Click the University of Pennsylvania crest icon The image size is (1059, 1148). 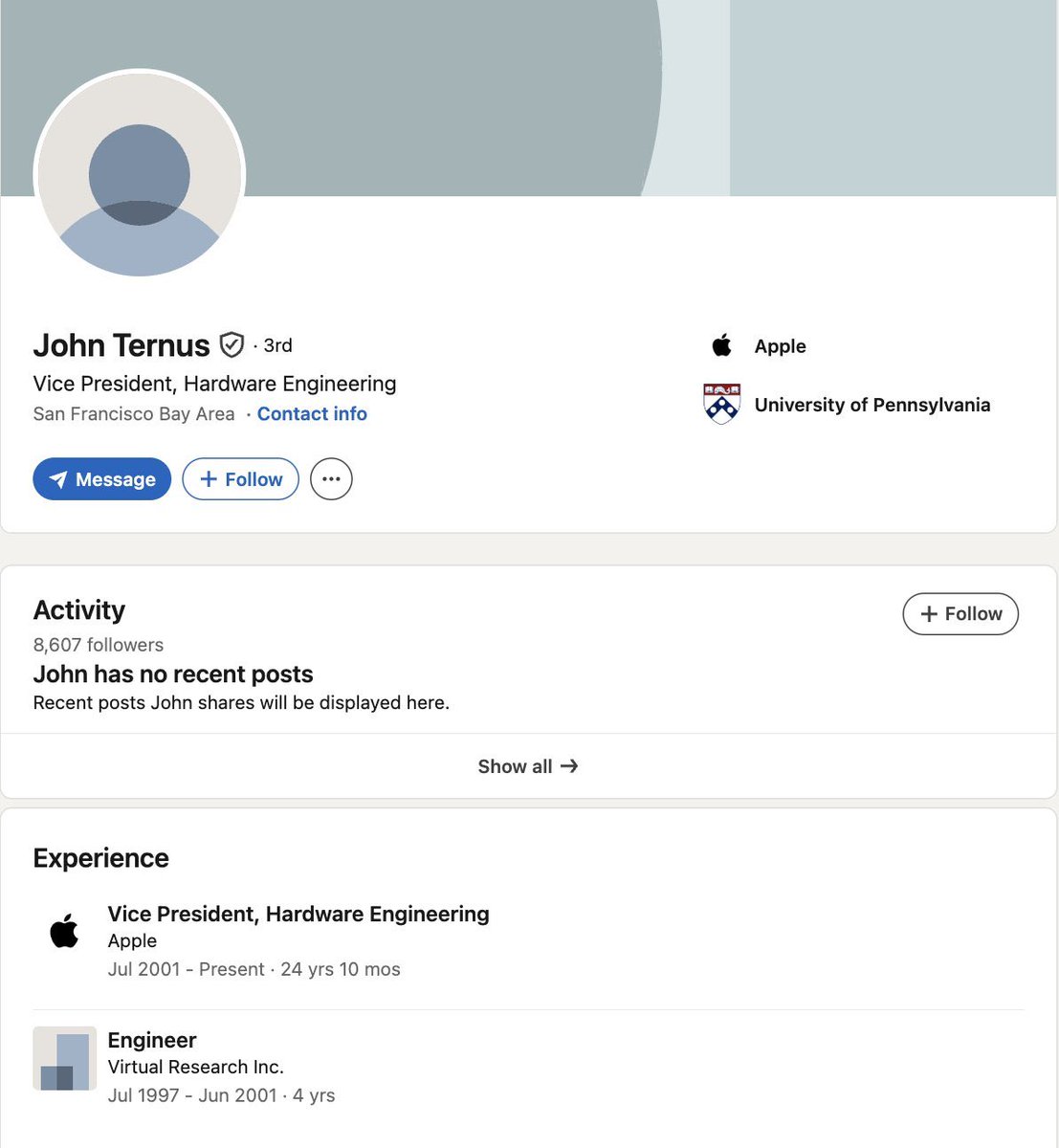(x=721, y=404)
